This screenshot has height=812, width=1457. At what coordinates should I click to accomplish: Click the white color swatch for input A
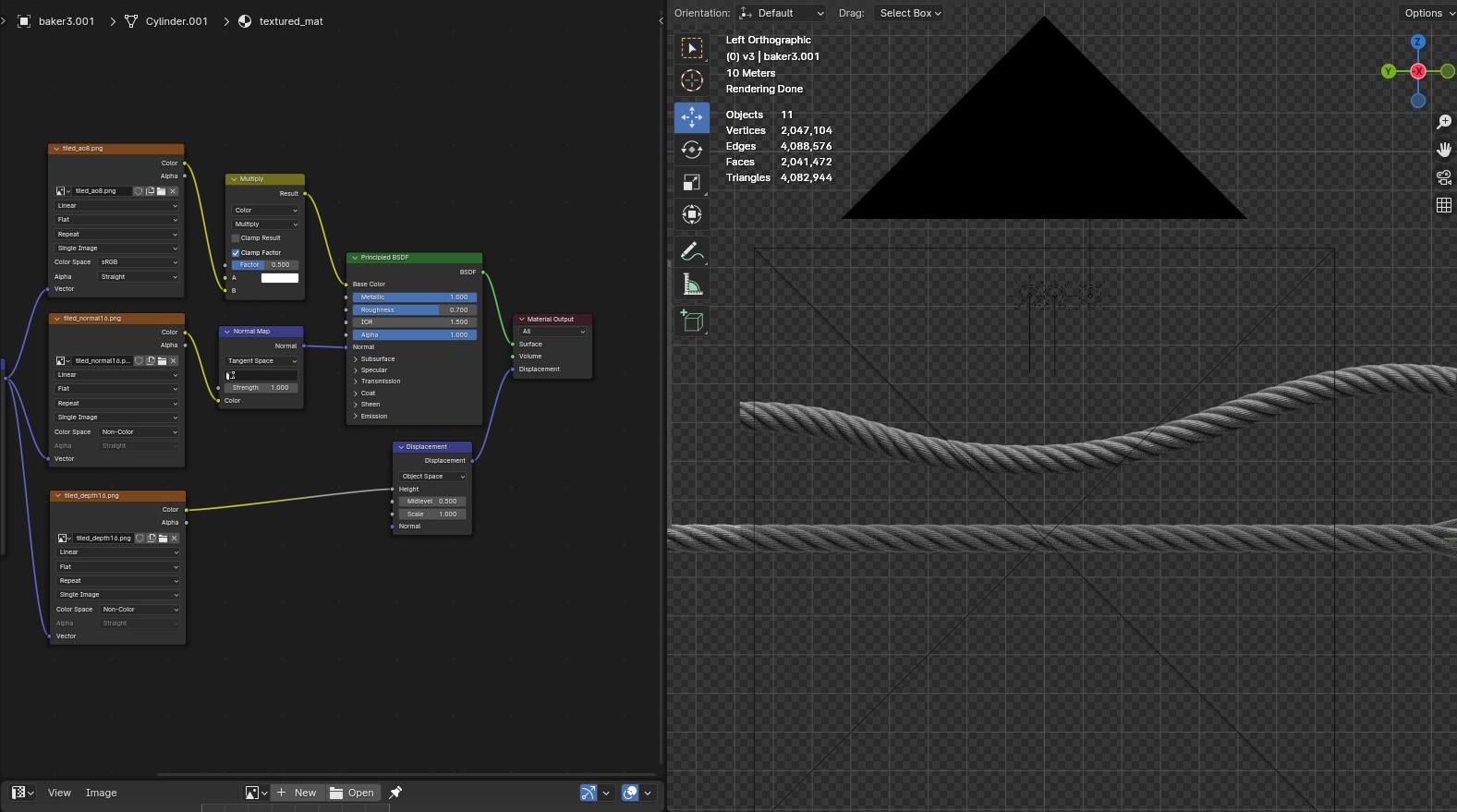[x=280, y=278]
